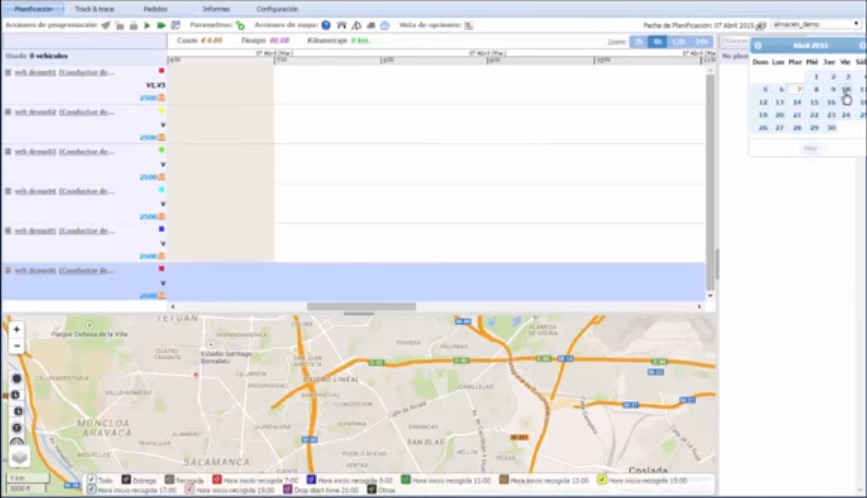Open the Pedidos tab
This screenshot has width=867, height=498.
tap(155, 9)
